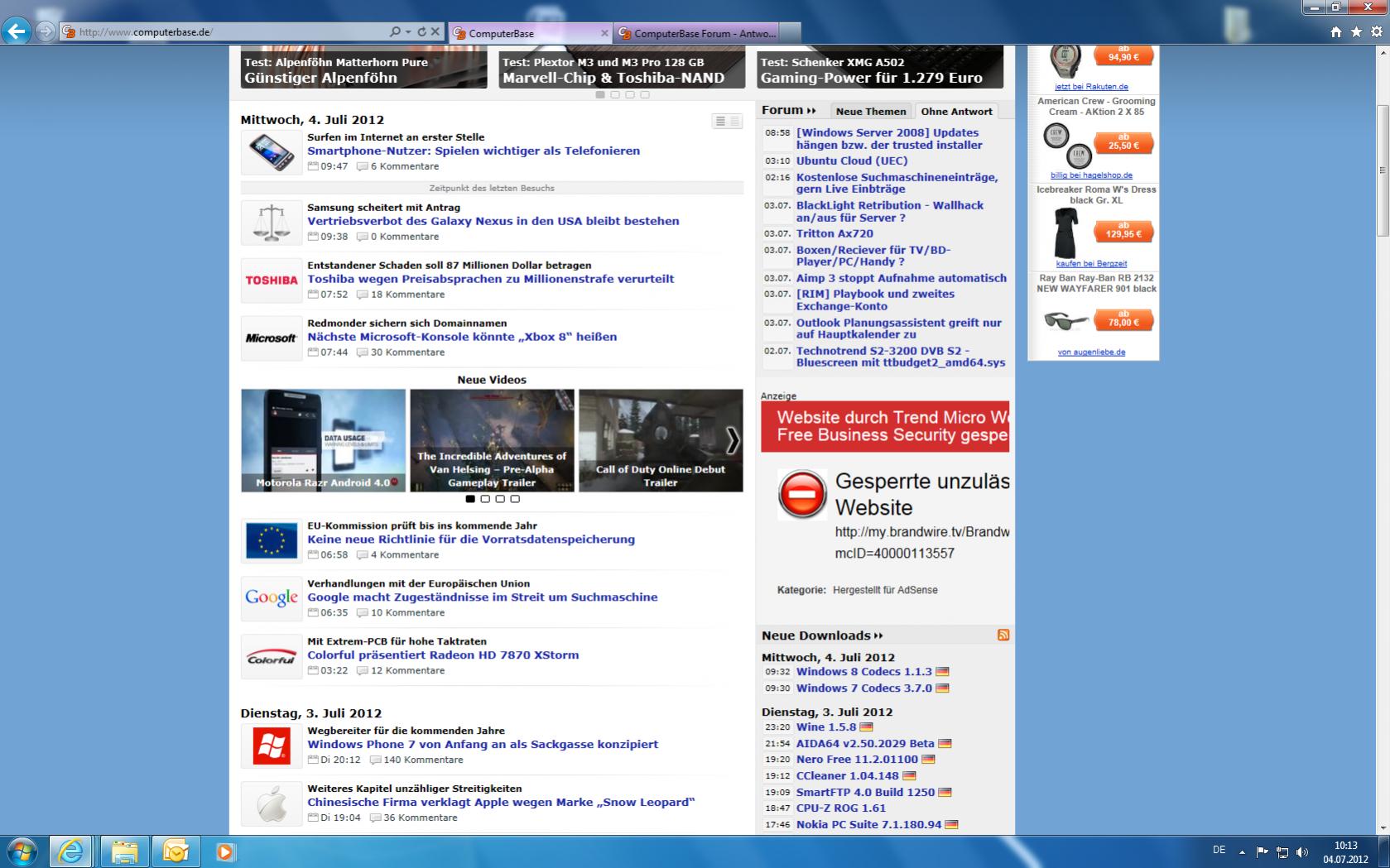Open Favorites star icon
The image size is (1390, 868).
click(x=1356, y=32)
